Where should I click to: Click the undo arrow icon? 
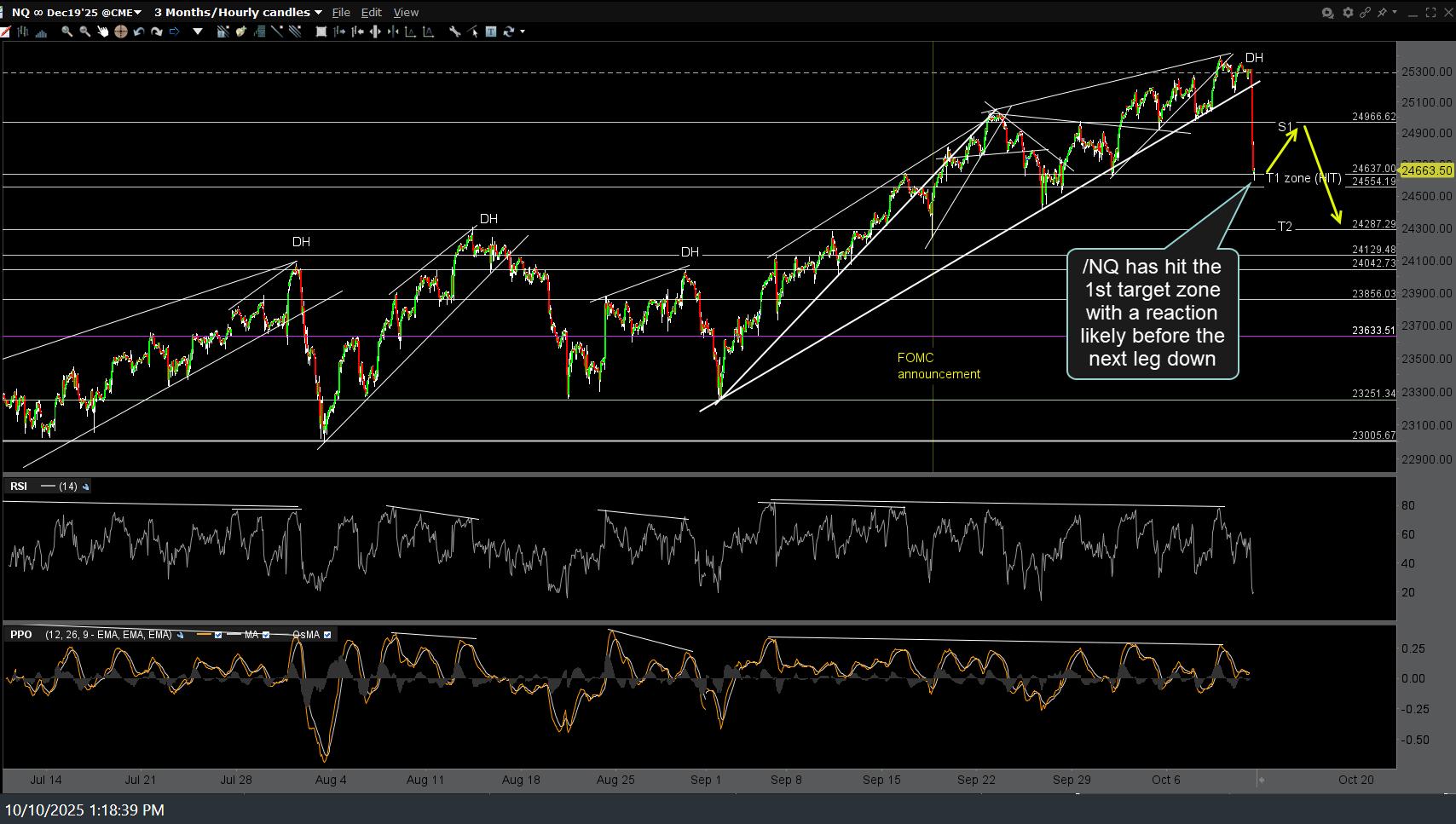138,32
